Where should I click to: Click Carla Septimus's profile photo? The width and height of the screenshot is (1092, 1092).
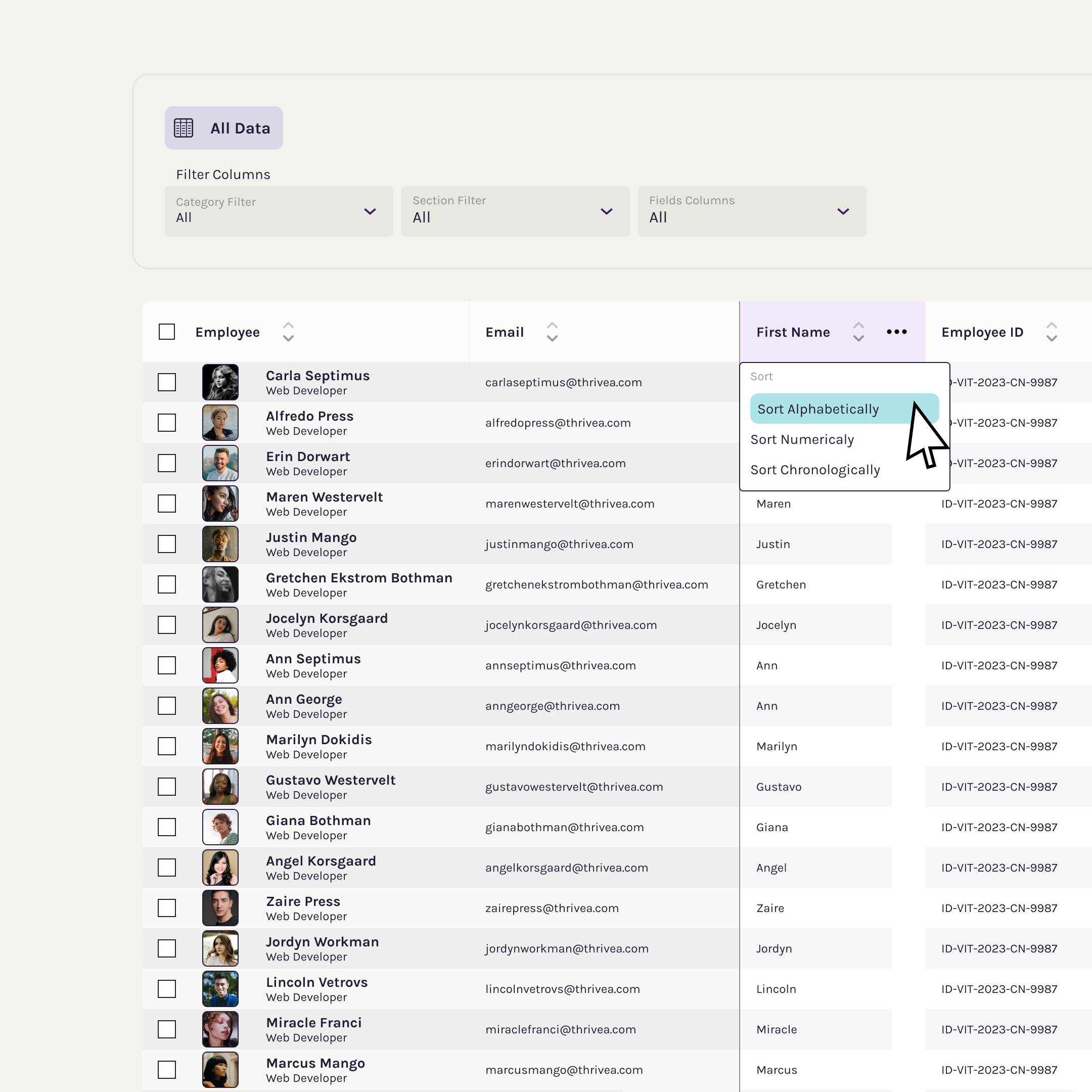point(220,382)
